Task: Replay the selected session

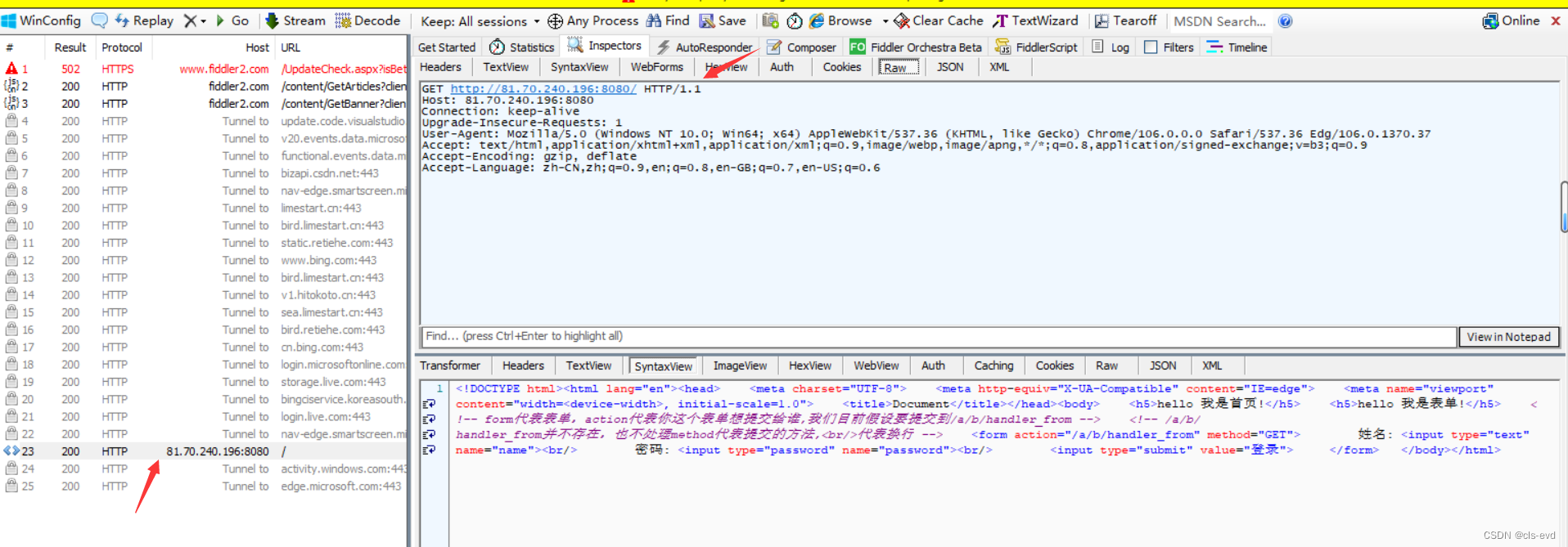Action: click(144, 20)
